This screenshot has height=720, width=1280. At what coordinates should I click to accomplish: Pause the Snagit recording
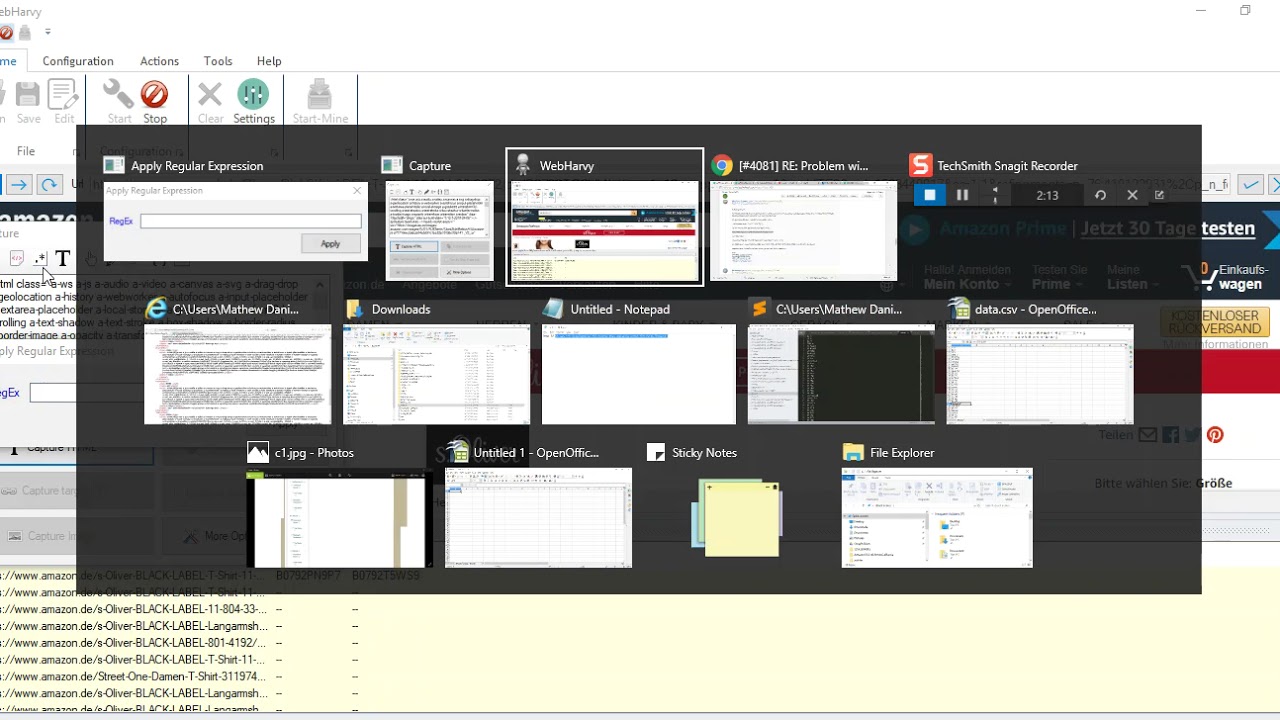click(x=962, y=195)
